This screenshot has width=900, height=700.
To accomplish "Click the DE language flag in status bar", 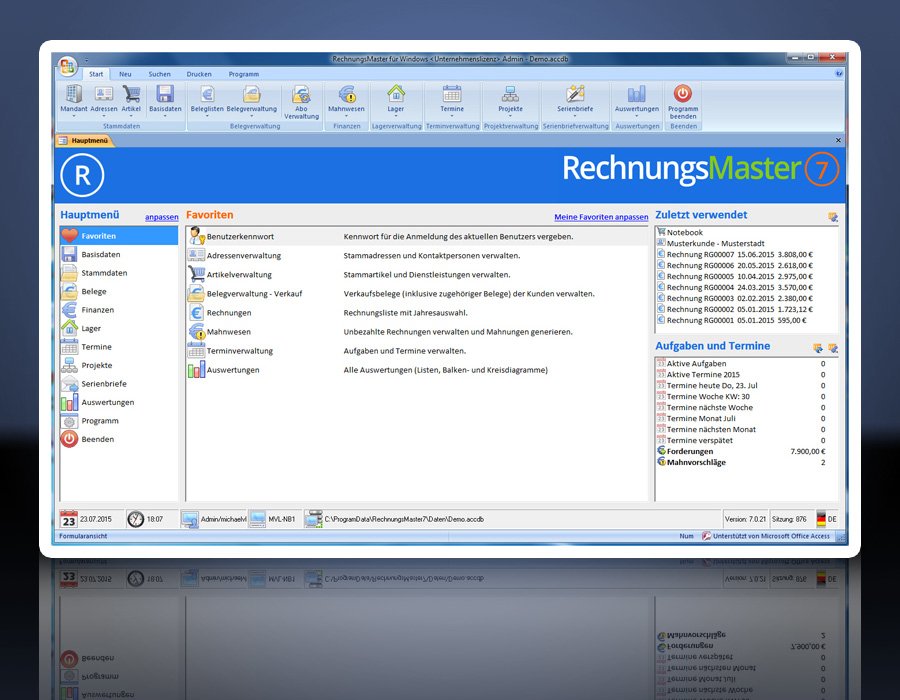I will (821, 519).
